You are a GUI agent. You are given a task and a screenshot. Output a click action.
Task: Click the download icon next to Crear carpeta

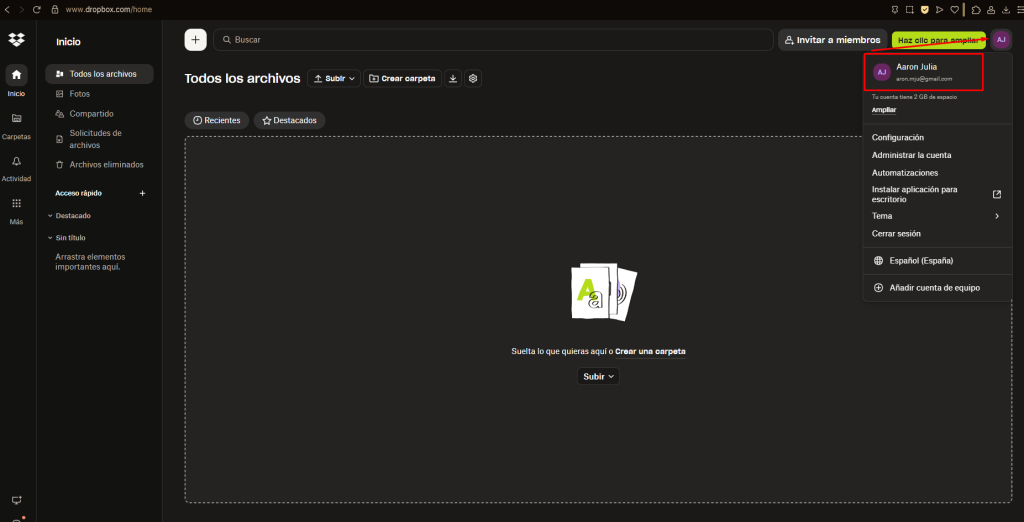[x=452, y=78]
